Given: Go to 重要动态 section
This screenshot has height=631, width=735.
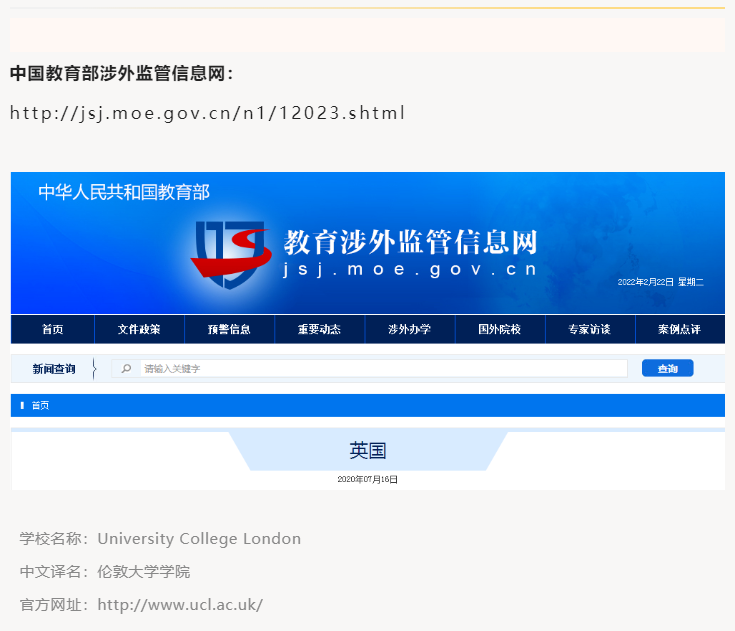Looking at the screenshot, I should (x=319, y=330).
